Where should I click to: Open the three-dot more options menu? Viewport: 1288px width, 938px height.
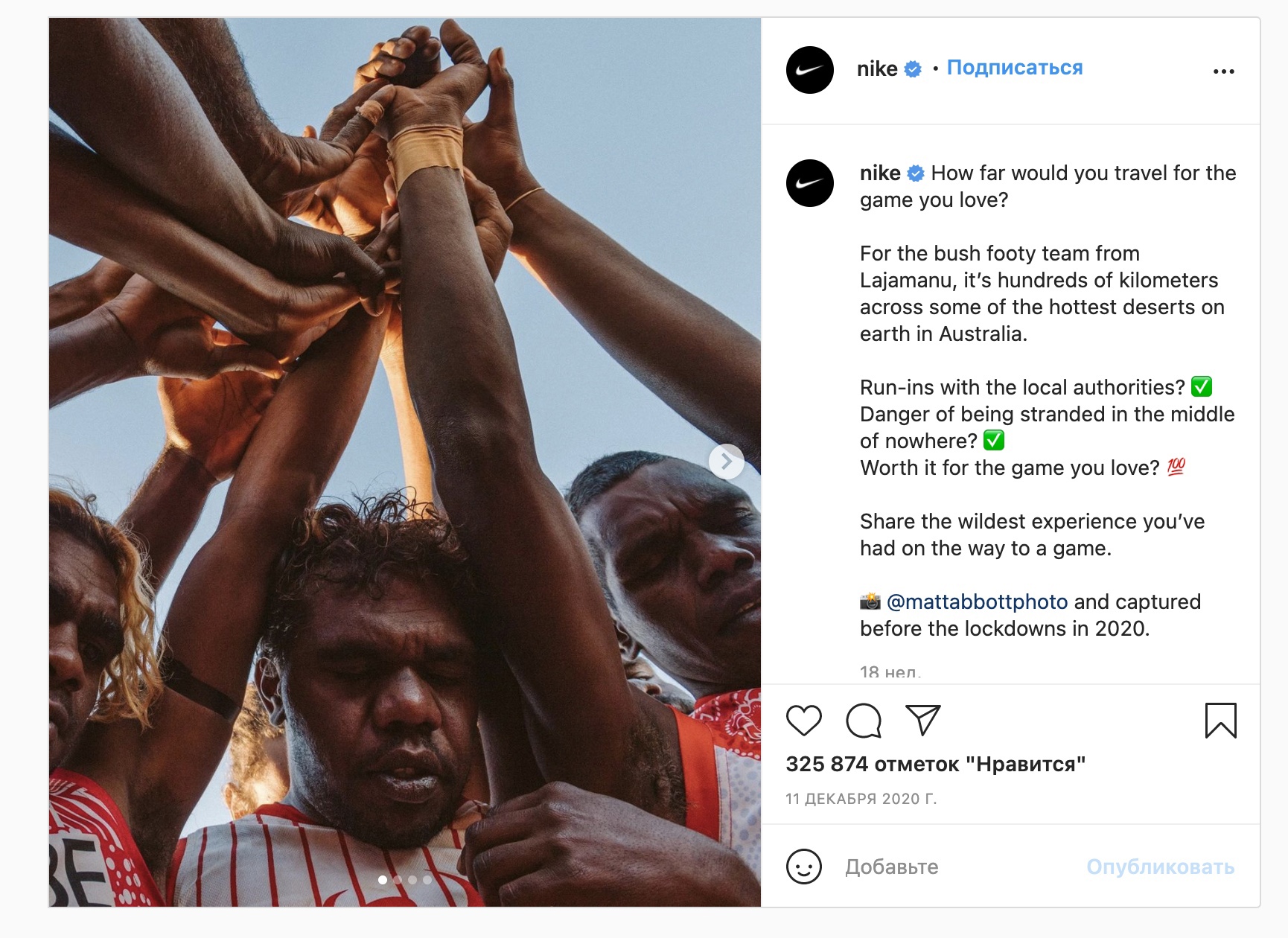(x=1223, y=71)
